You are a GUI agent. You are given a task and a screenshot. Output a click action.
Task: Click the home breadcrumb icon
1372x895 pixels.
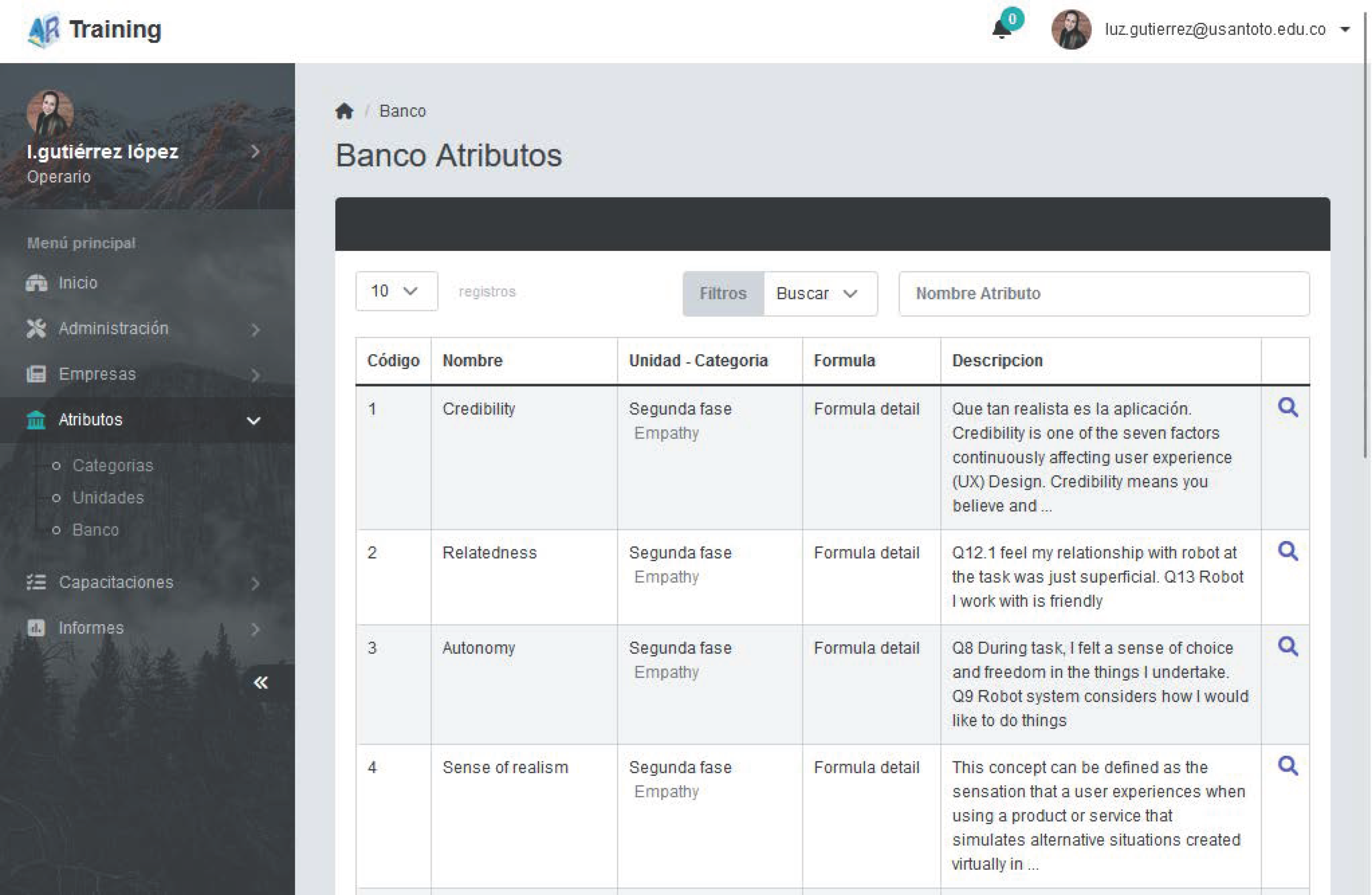coord(344,111)
